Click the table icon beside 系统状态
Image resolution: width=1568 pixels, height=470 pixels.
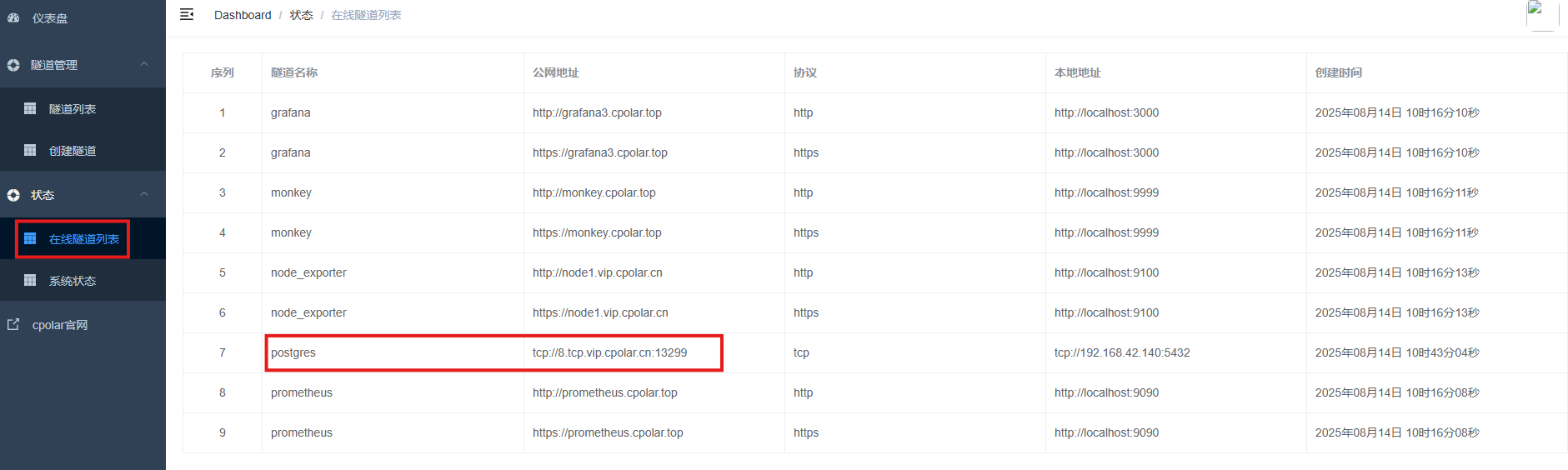(x=30, y=280)
